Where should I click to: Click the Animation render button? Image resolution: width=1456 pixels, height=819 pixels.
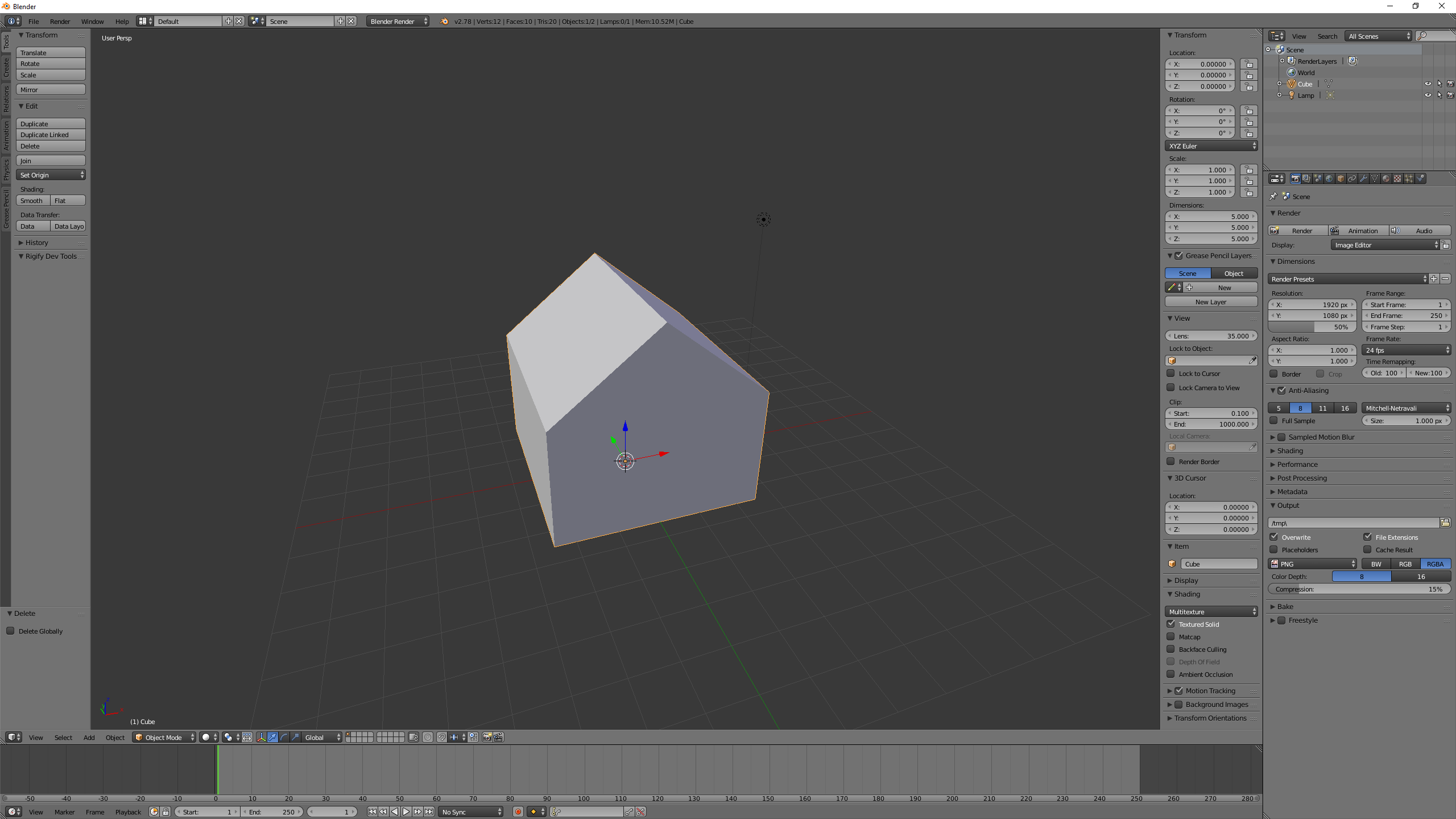[x=1358, y=230]
